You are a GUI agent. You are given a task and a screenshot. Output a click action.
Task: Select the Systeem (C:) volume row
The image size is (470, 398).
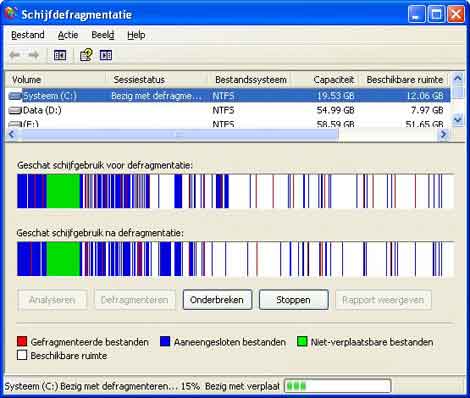(x=229, y=96)
